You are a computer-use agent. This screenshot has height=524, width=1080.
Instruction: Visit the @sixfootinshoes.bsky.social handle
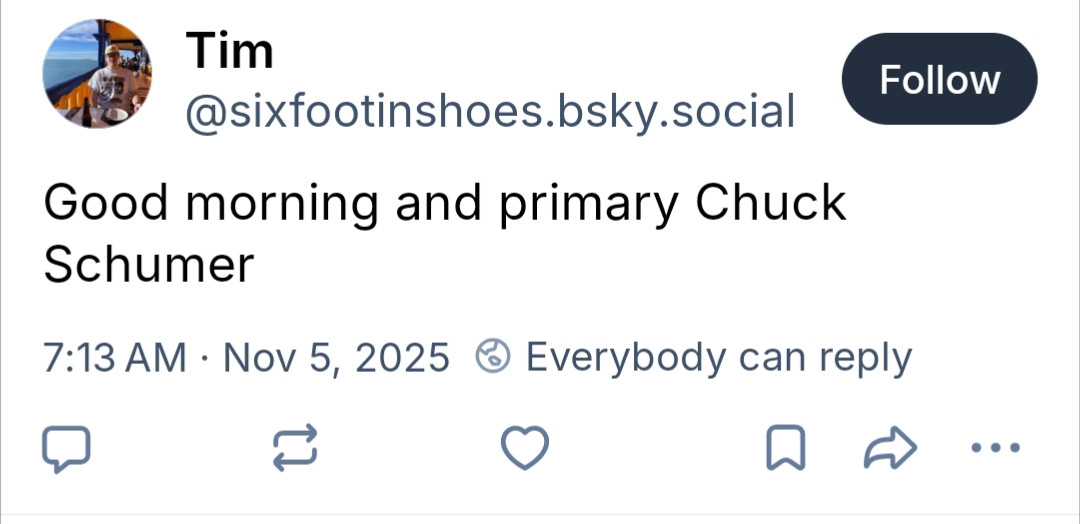(490, 111)
